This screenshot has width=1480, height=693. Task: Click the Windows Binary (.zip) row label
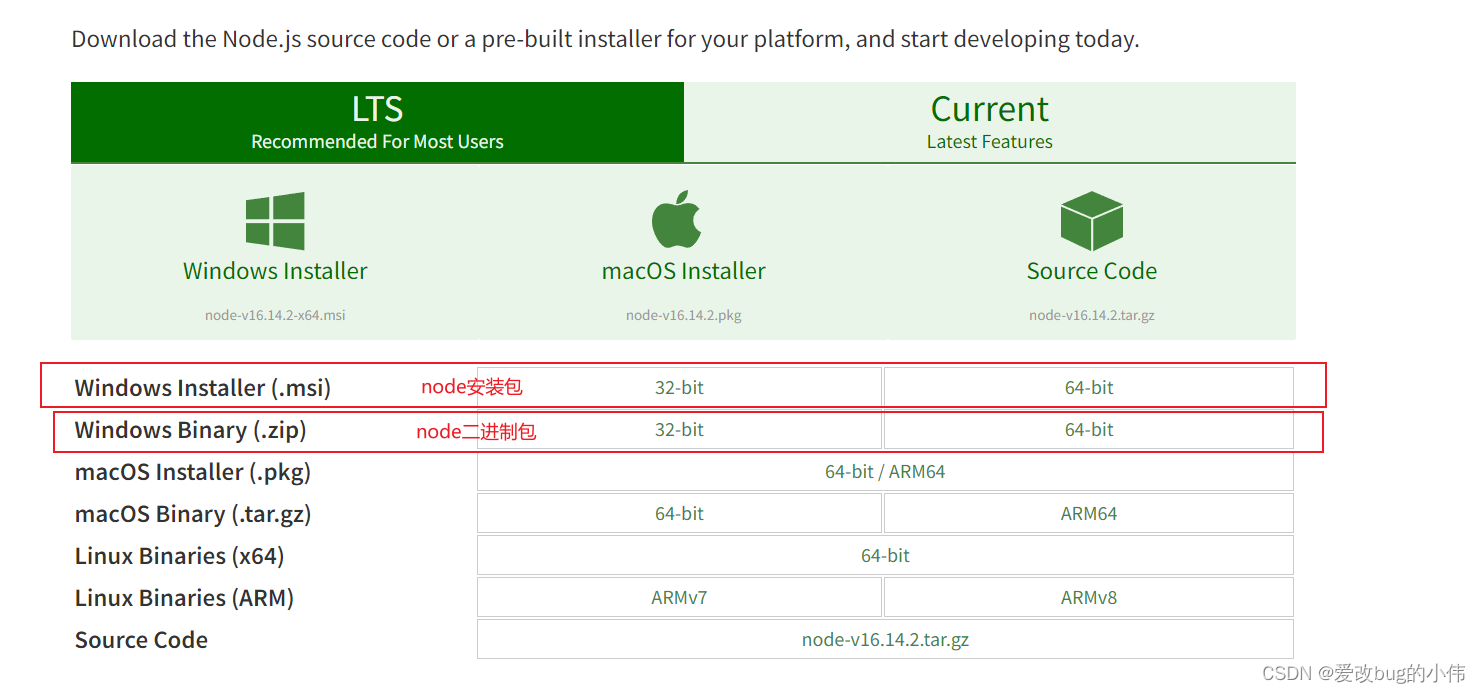click(191, 430)
